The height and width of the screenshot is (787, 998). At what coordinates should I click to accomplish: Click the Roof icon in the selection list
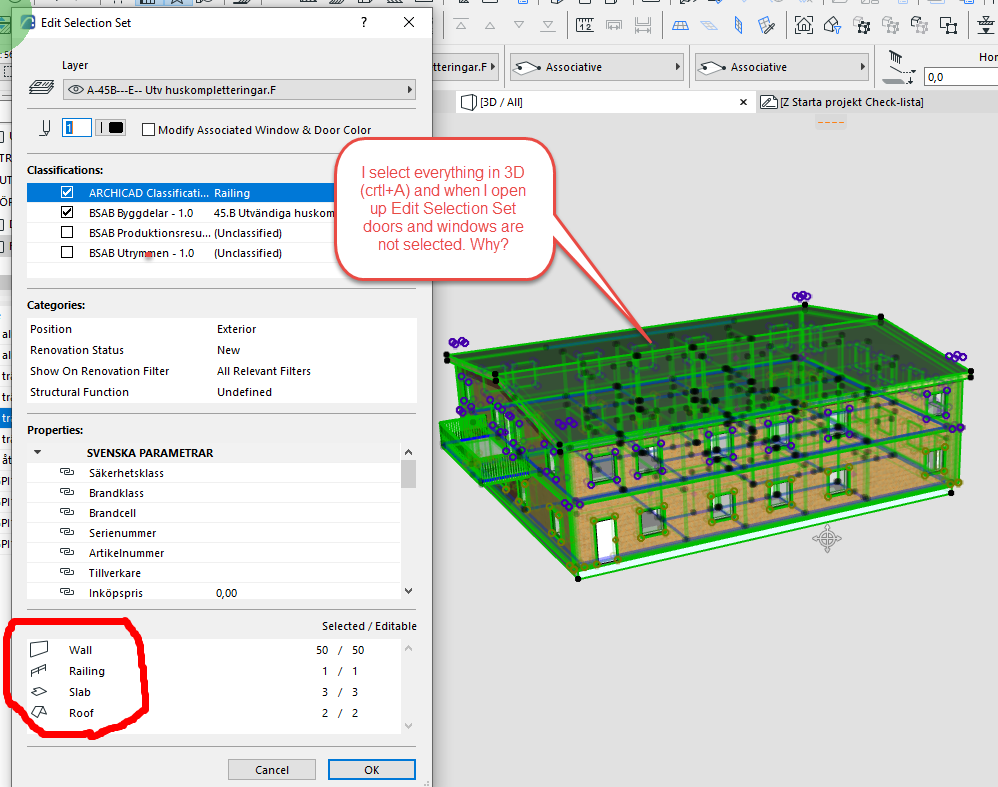39,713
